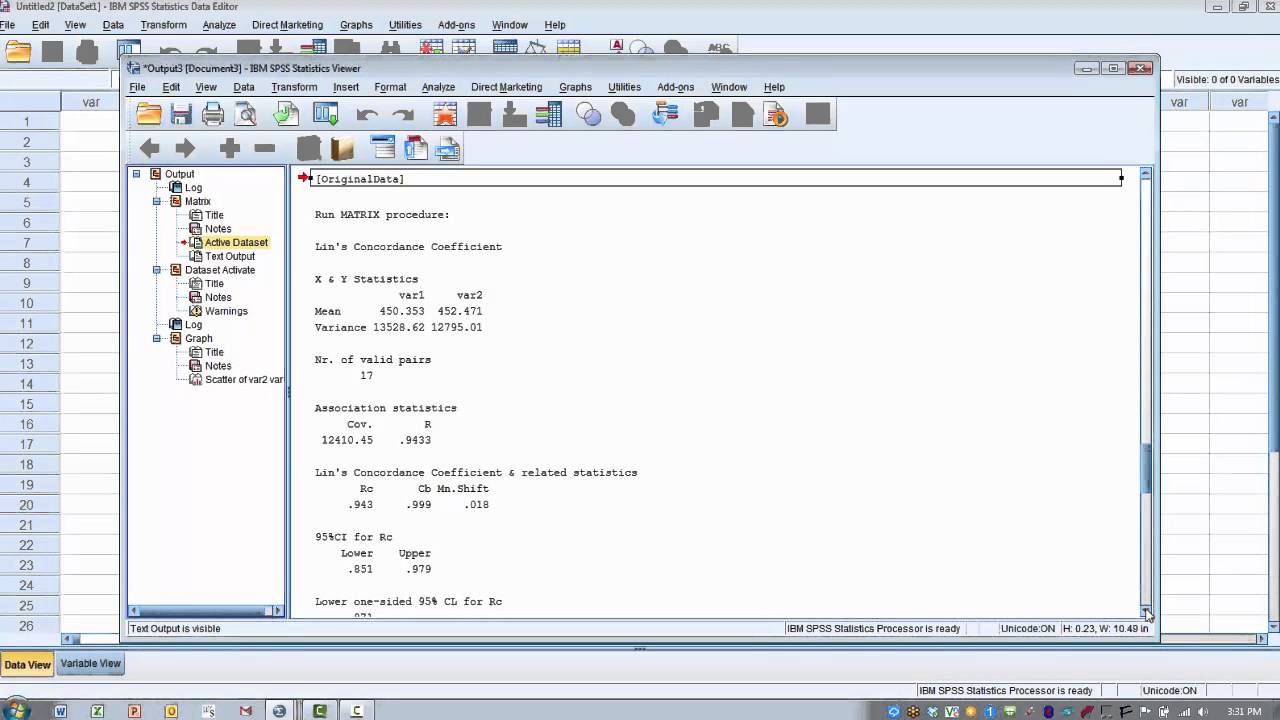Click the Promote left arrow icon

150,149
